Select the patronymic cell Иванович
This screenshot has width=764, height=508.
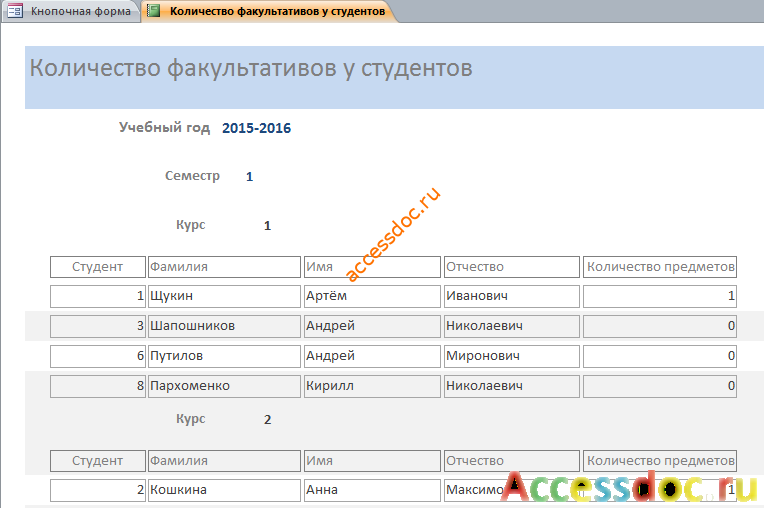[x=512, y=296]
